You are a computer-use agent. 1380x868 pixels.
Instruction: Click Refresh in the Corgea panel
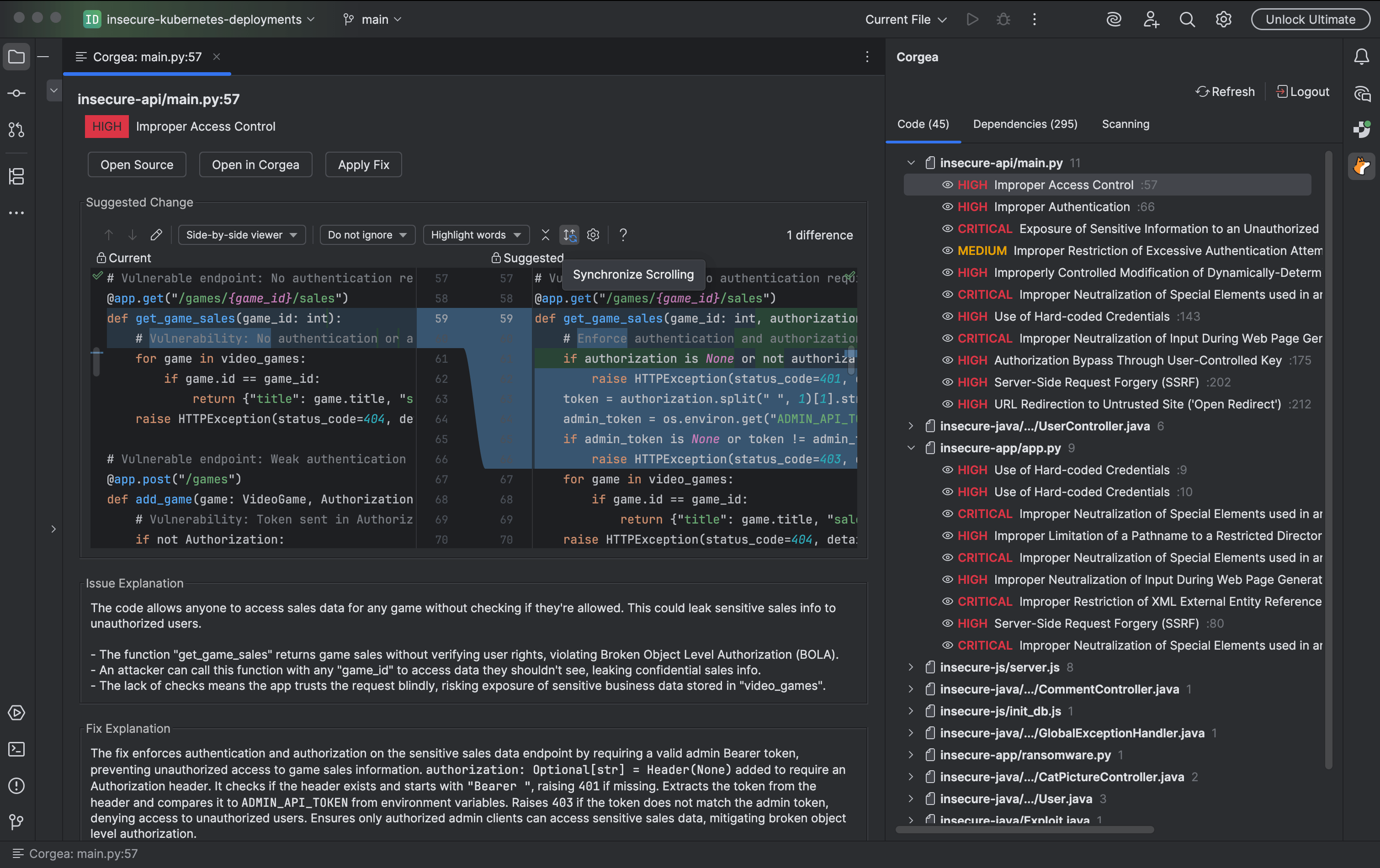1225,92
